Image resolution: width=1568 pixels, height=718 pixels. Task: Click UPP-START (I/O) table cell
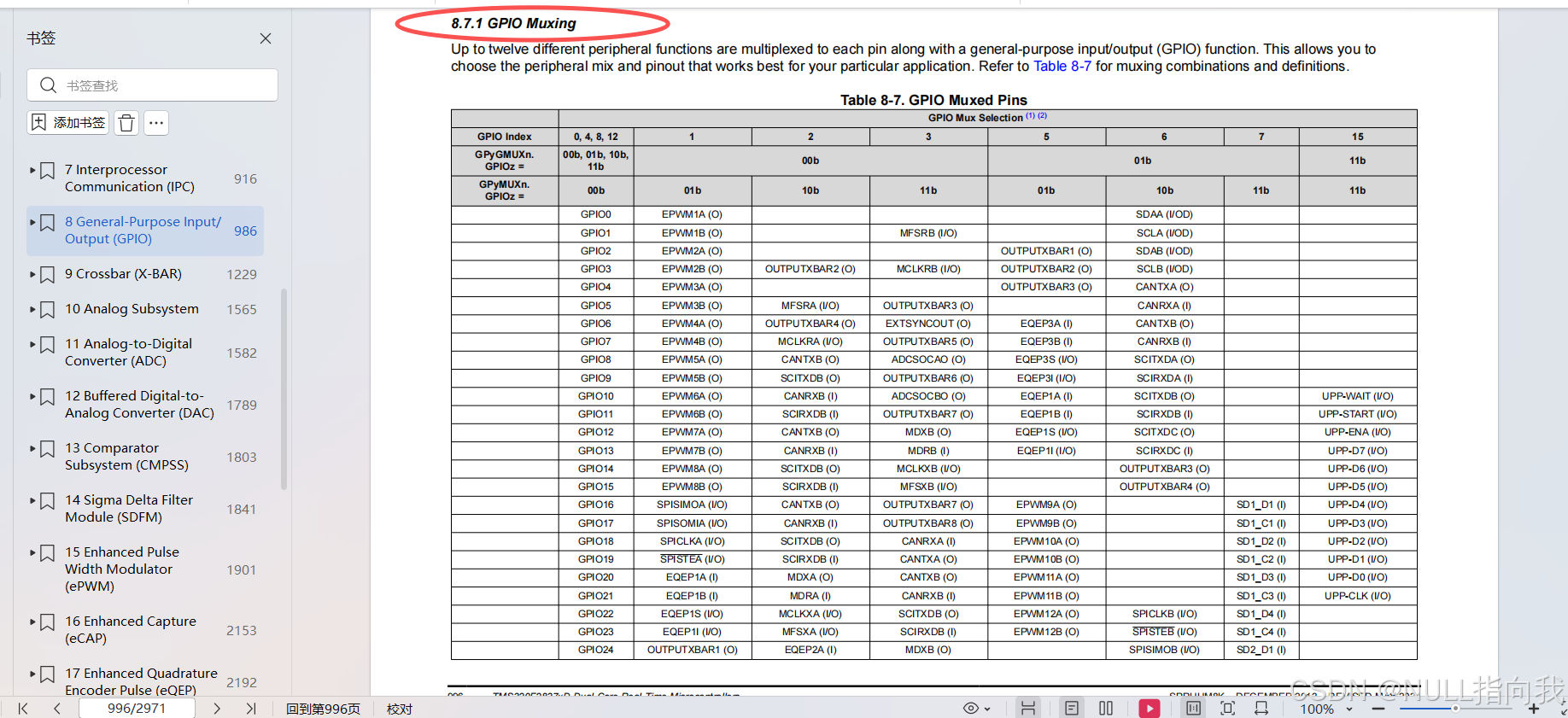[x=1357, y=414]
